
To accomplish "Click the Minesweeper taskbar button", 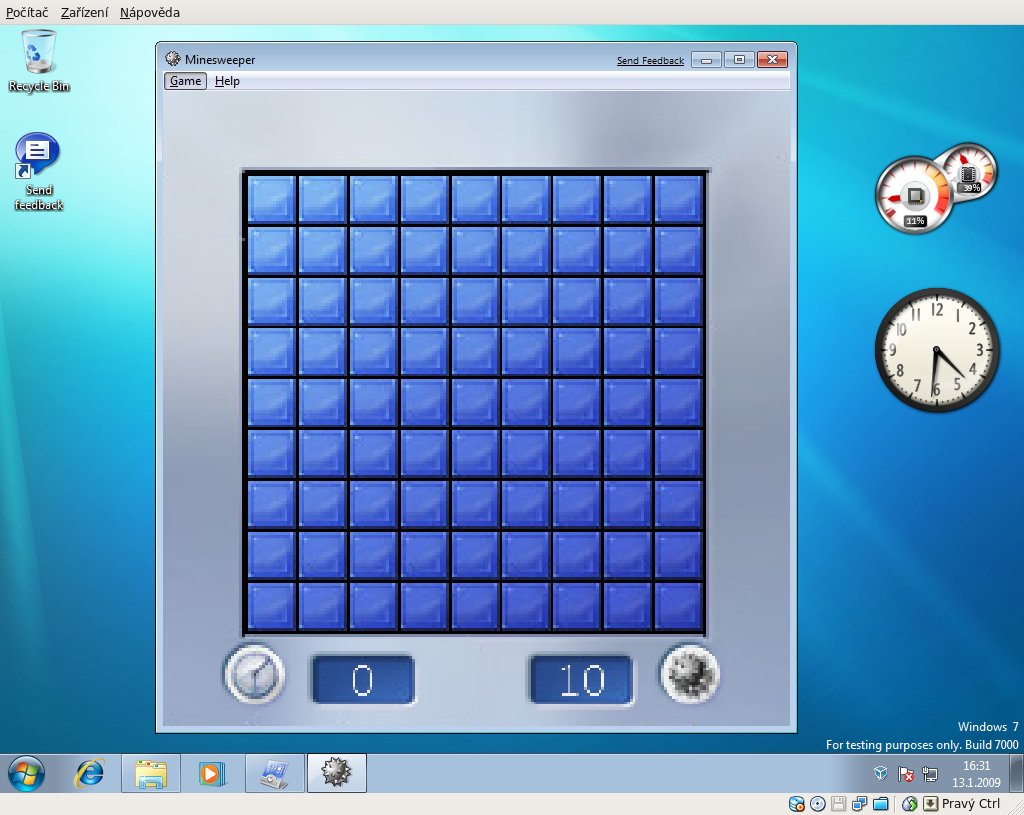I will (x=336, y=773).
